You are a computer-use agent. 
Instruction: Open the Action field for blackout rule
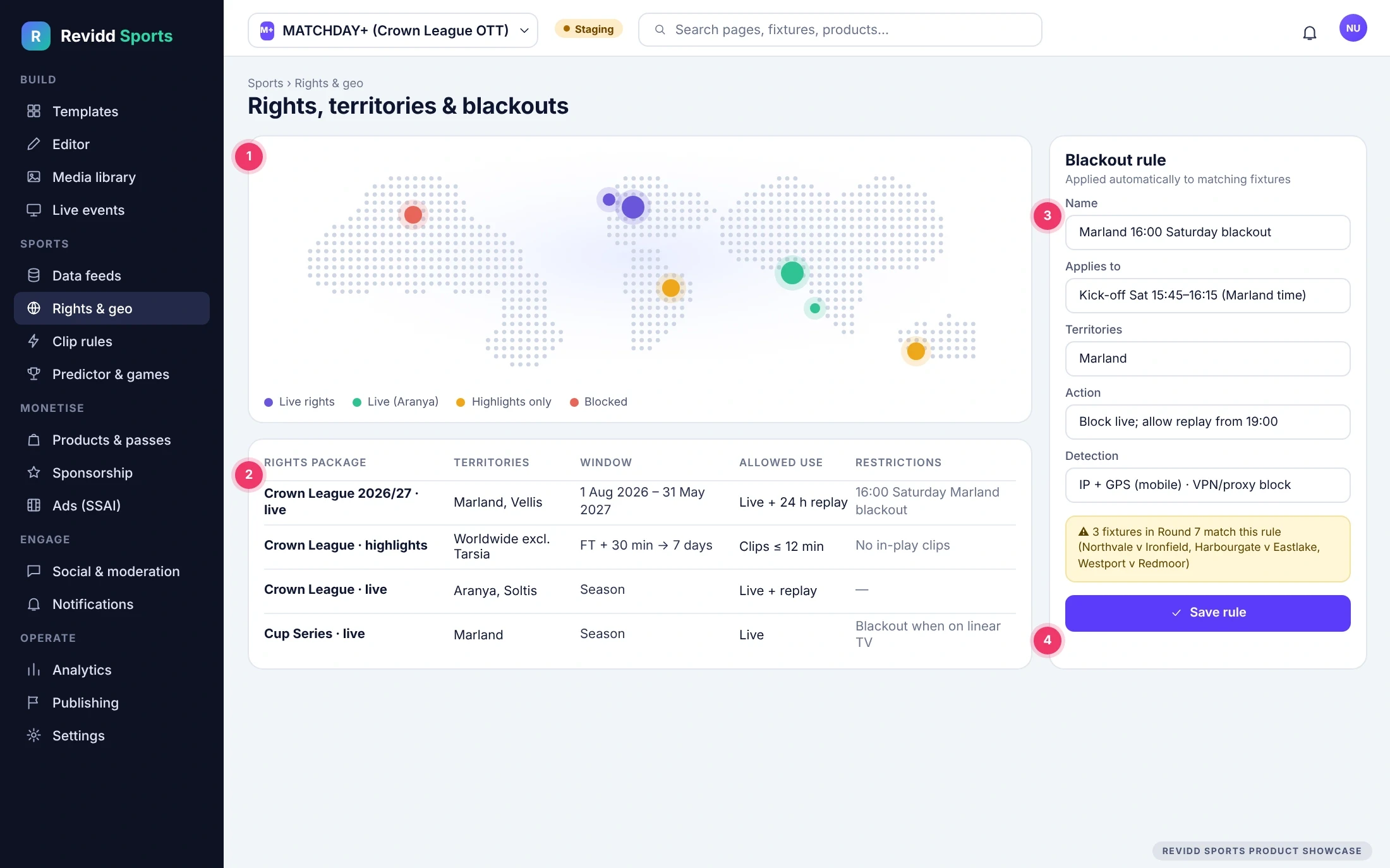click(1207, 422)
